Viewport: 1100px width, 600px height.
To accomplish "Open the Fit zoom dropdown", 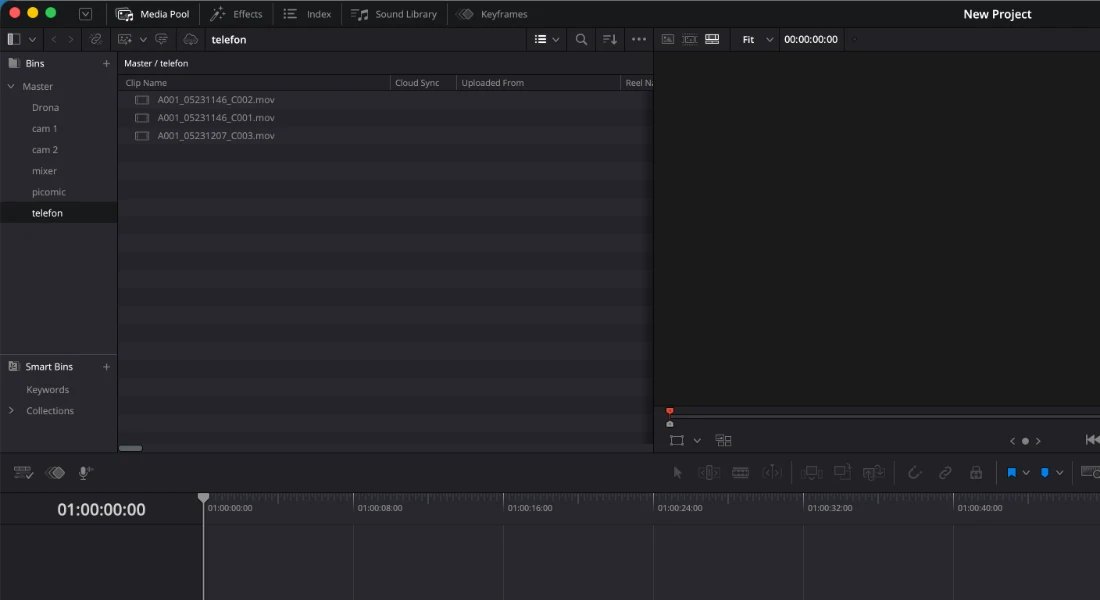I will click(758, 39).
